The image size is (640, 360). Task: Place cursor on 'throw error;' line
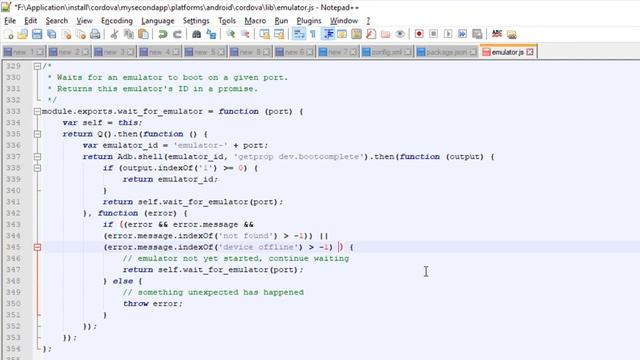pos(153,304)
